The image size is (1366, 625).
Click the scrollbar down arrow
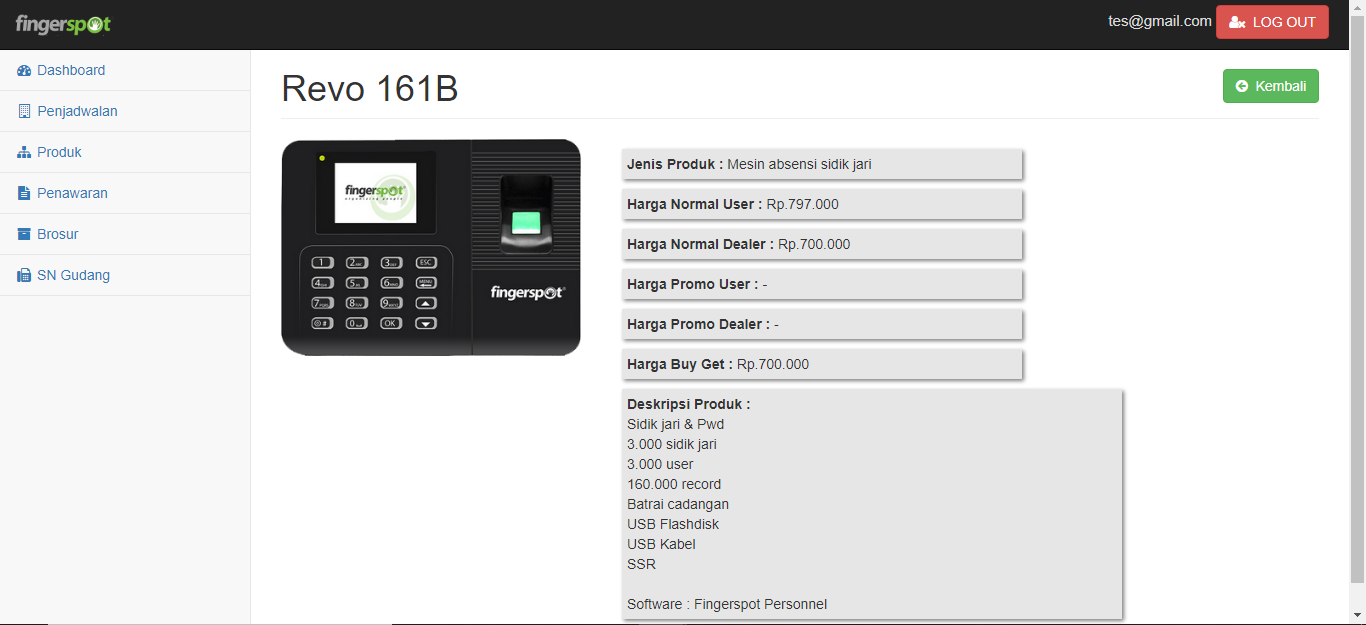[1357, 616]
